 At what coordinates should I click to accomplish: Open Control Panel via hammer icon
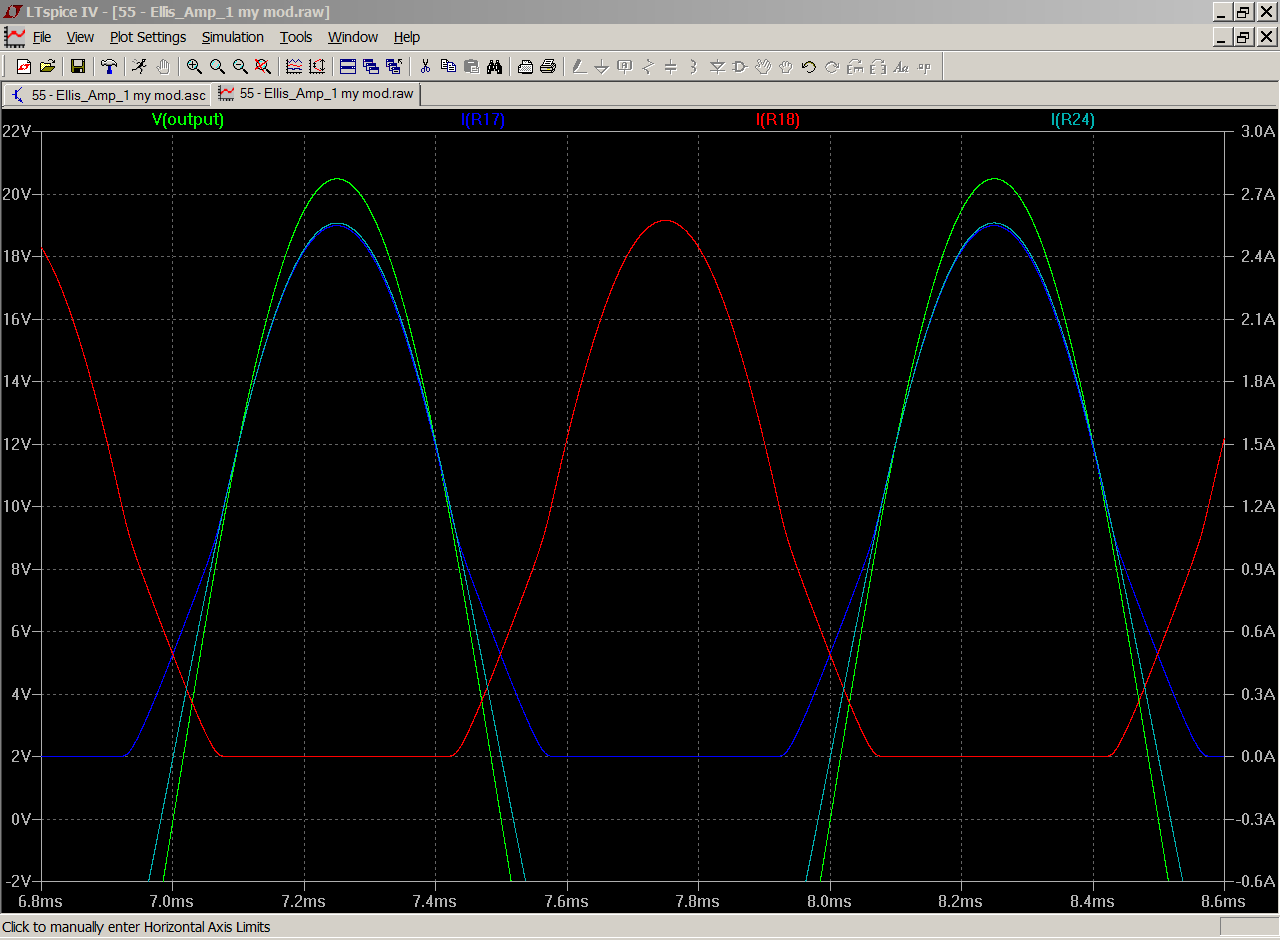109,66
